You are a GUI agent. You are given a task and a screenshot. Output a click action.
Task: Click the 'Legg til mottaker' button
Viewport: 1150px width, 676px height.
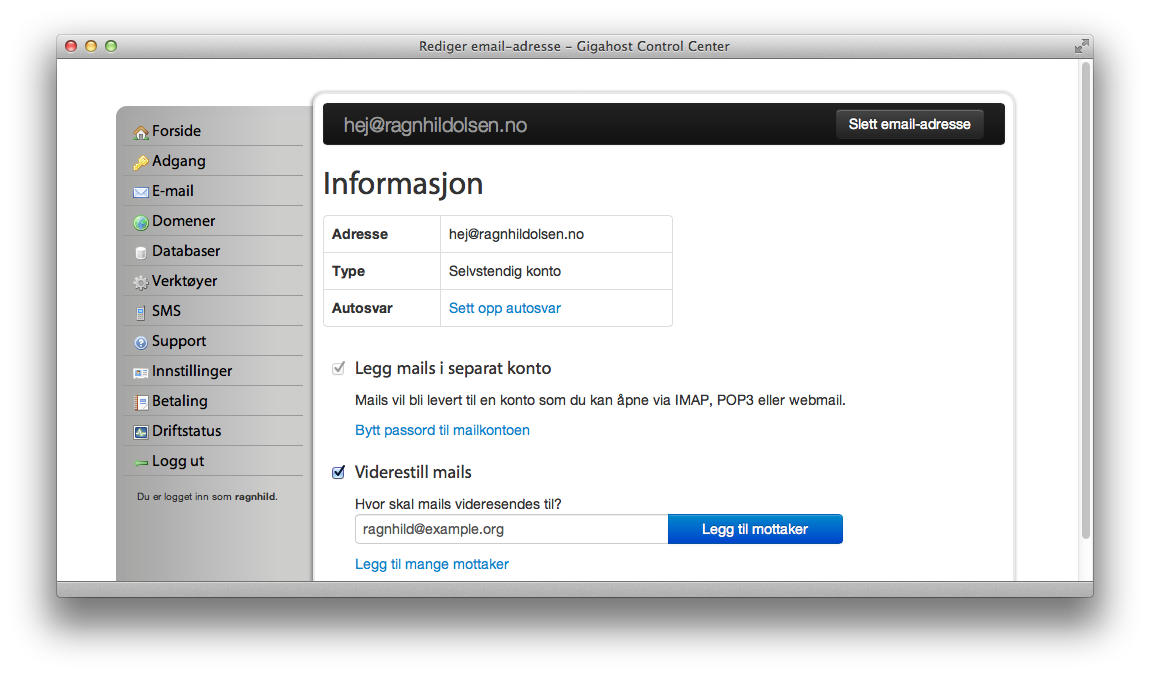(x=755, y=529)
